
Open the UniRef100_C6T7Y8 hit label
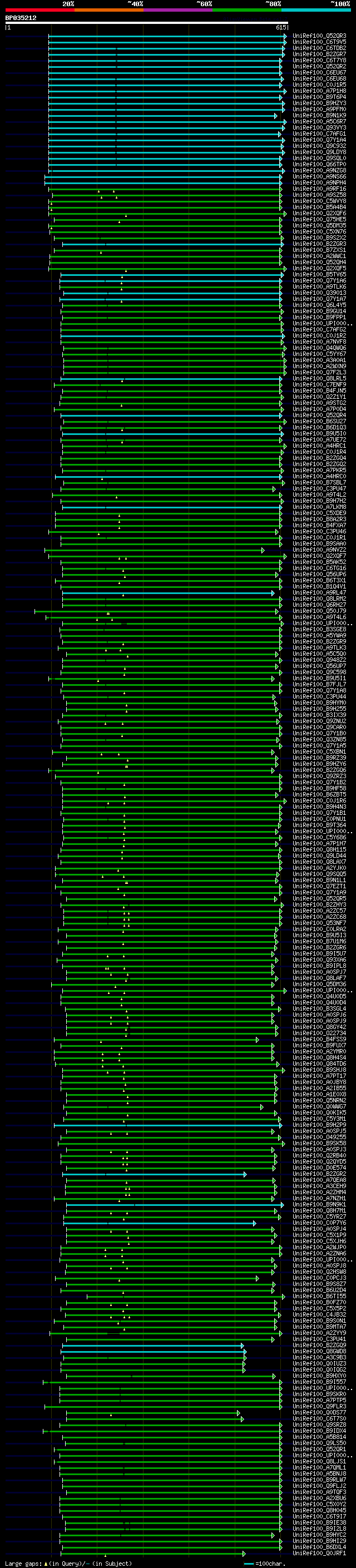[x=319, y=60]
